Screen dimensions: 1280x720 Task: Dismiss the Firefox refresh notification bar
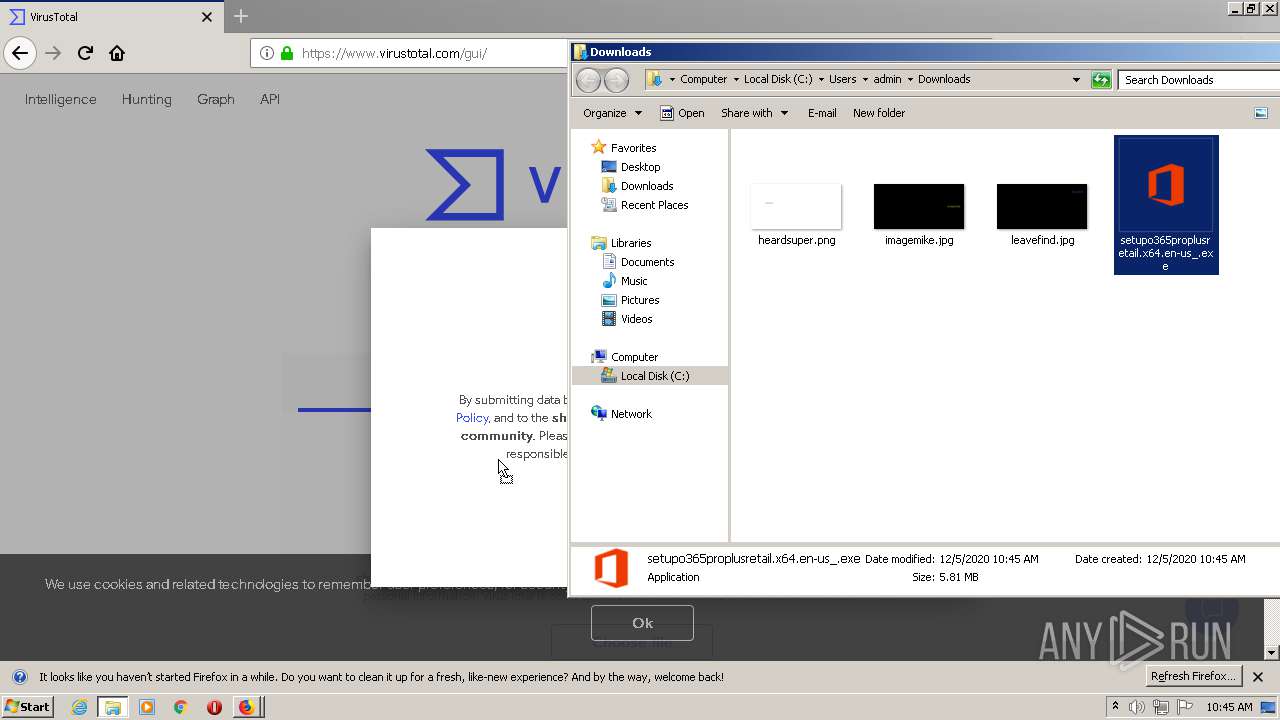(1258, 677)
